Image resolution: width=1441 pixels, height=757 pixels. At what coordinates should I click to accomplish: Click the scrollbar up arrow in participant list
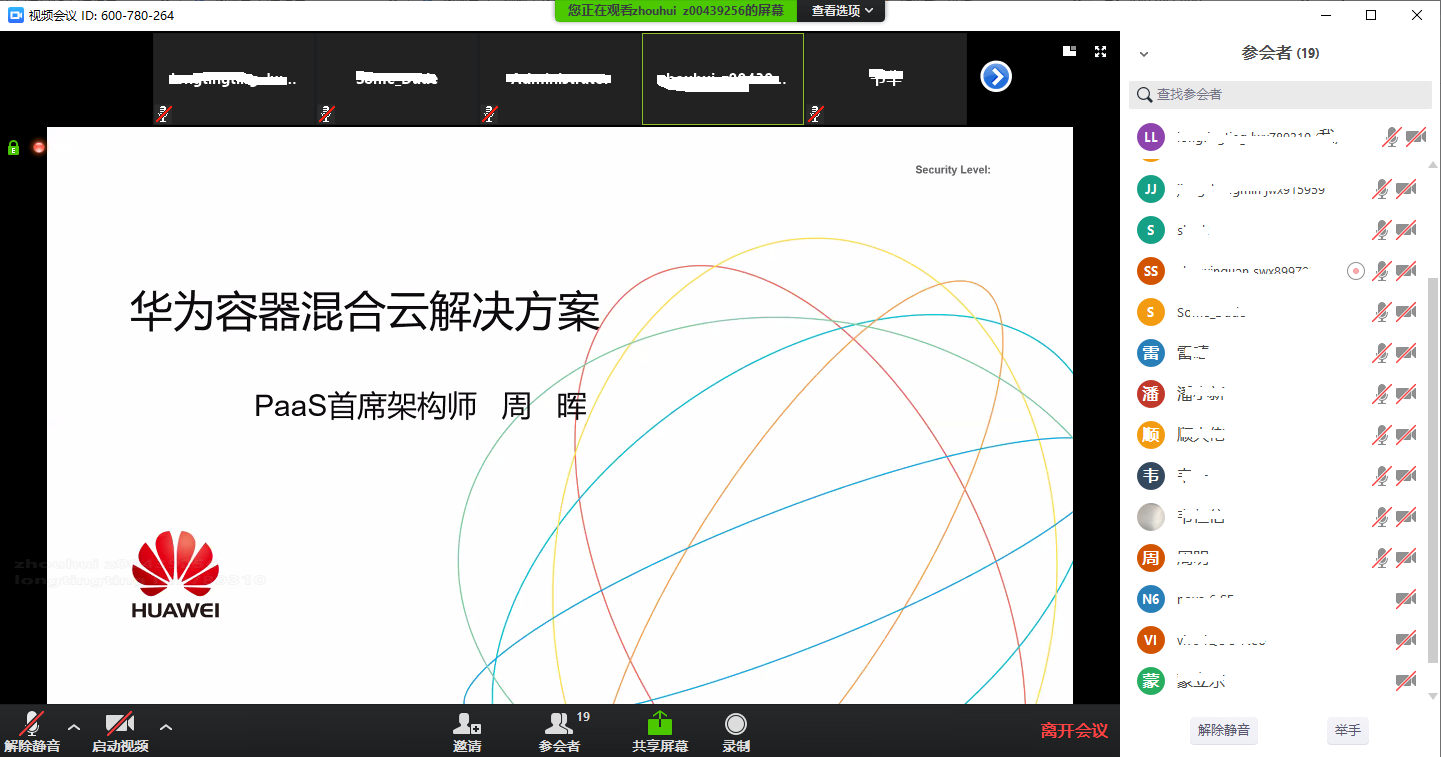[1434, 165]
